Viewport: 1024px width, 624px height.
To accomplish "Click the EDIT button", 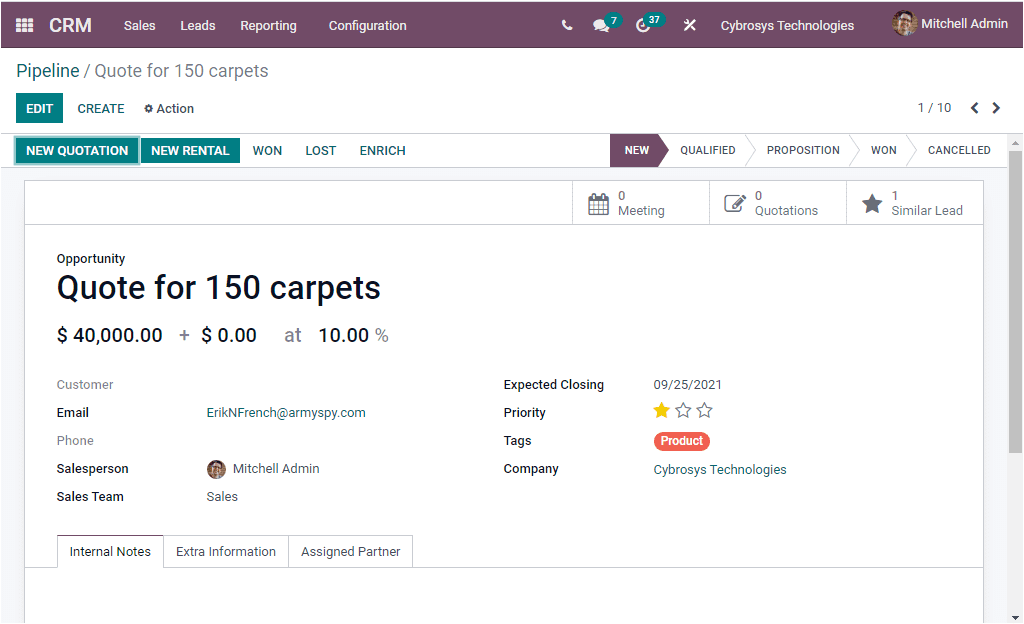I will point(39,107).
